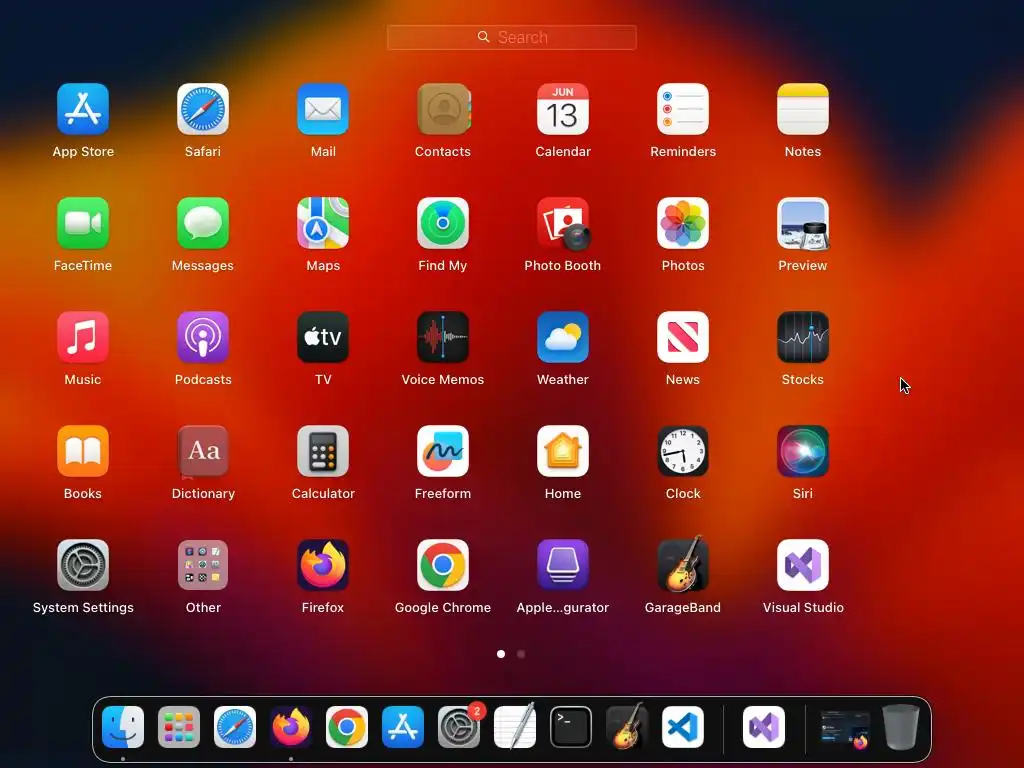Launch the Apple TV app
Screen dimensions: 1024x768
pyautogui.click(x=323, y=337)
